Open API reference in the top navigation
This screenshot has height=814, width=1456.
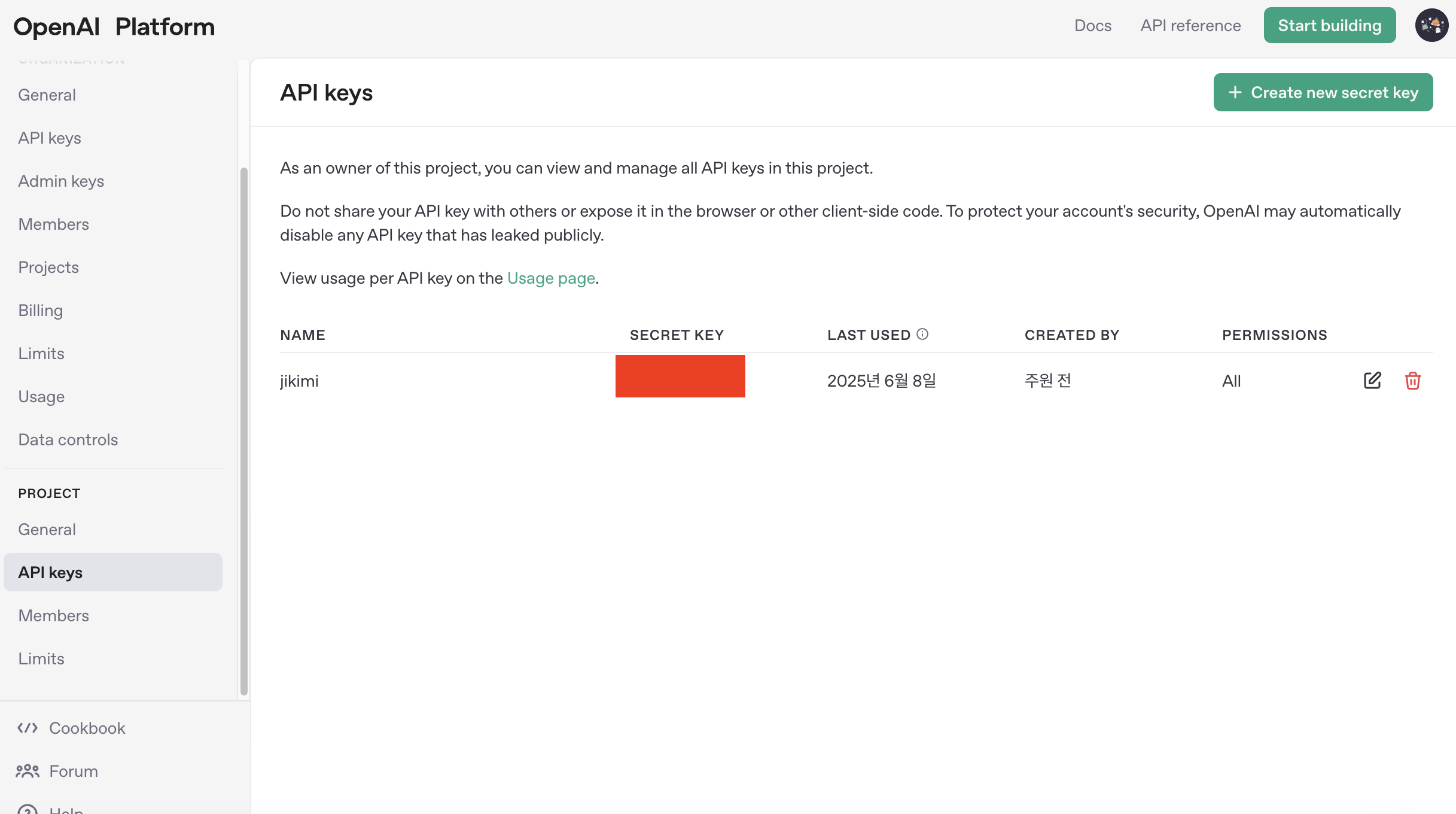tap(1190, 26)
